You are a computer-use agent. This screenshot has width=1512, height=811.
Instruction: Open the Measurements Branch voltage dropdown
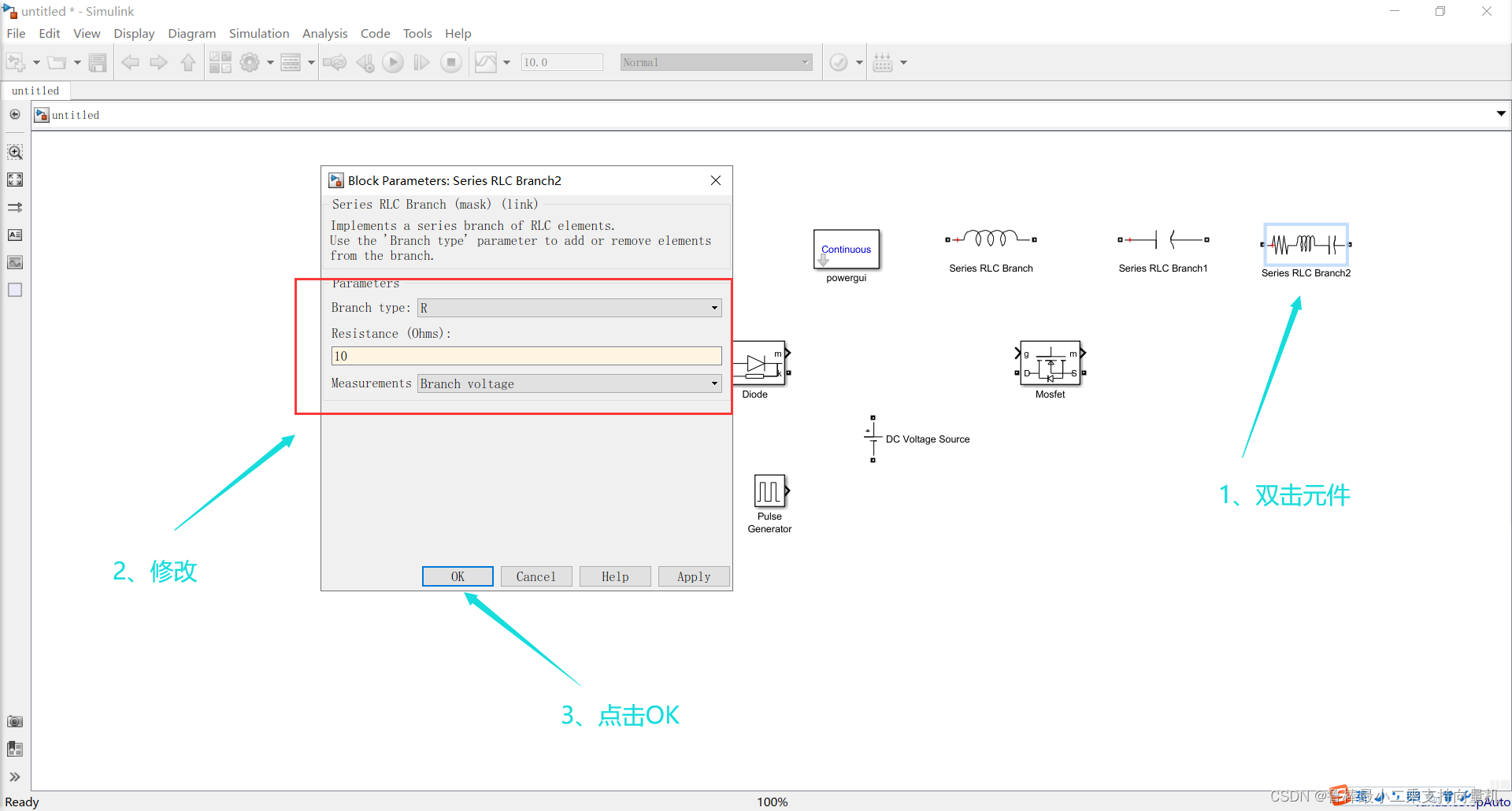pos(569,383)
